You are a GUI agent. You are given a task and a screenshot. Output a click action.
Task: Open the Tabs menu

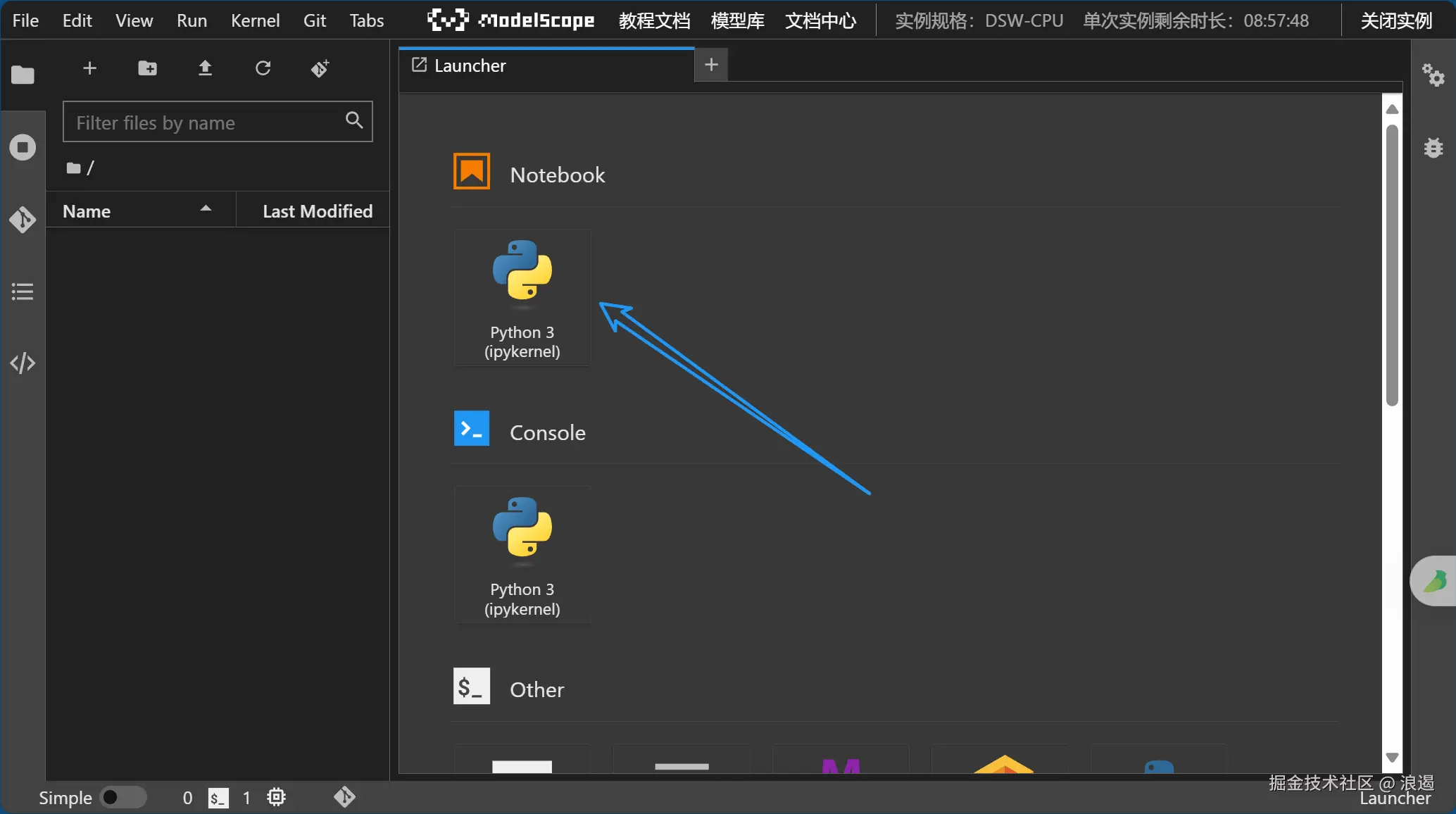tap(366, 20)
